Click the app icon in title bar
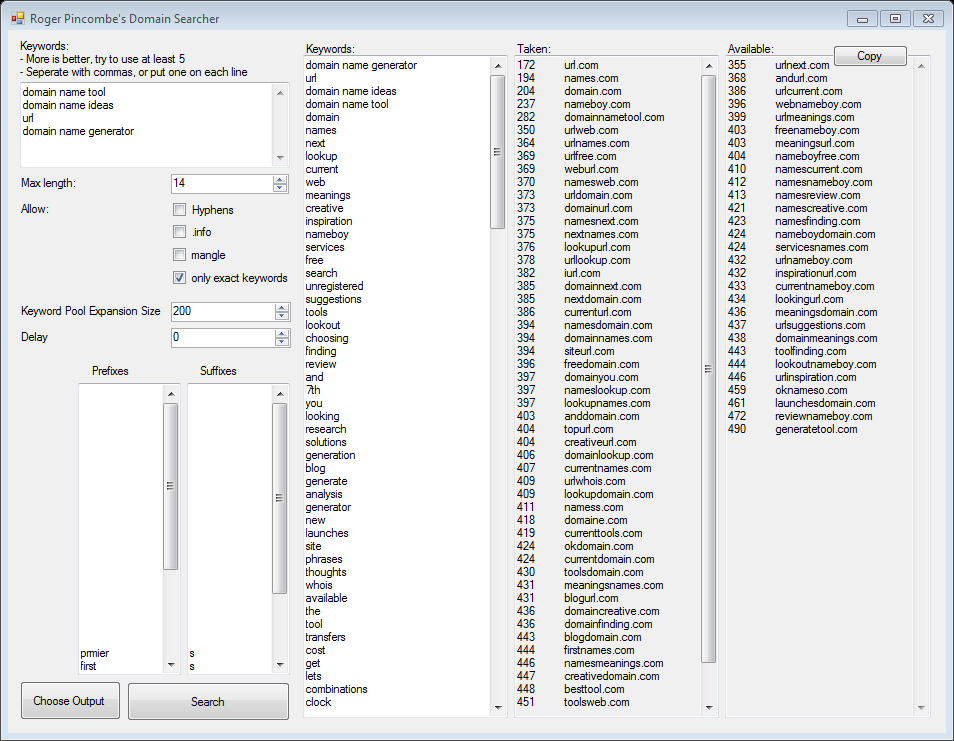This screenshot has height=741, width=954. pyautogui.click(x=17, y=19)
